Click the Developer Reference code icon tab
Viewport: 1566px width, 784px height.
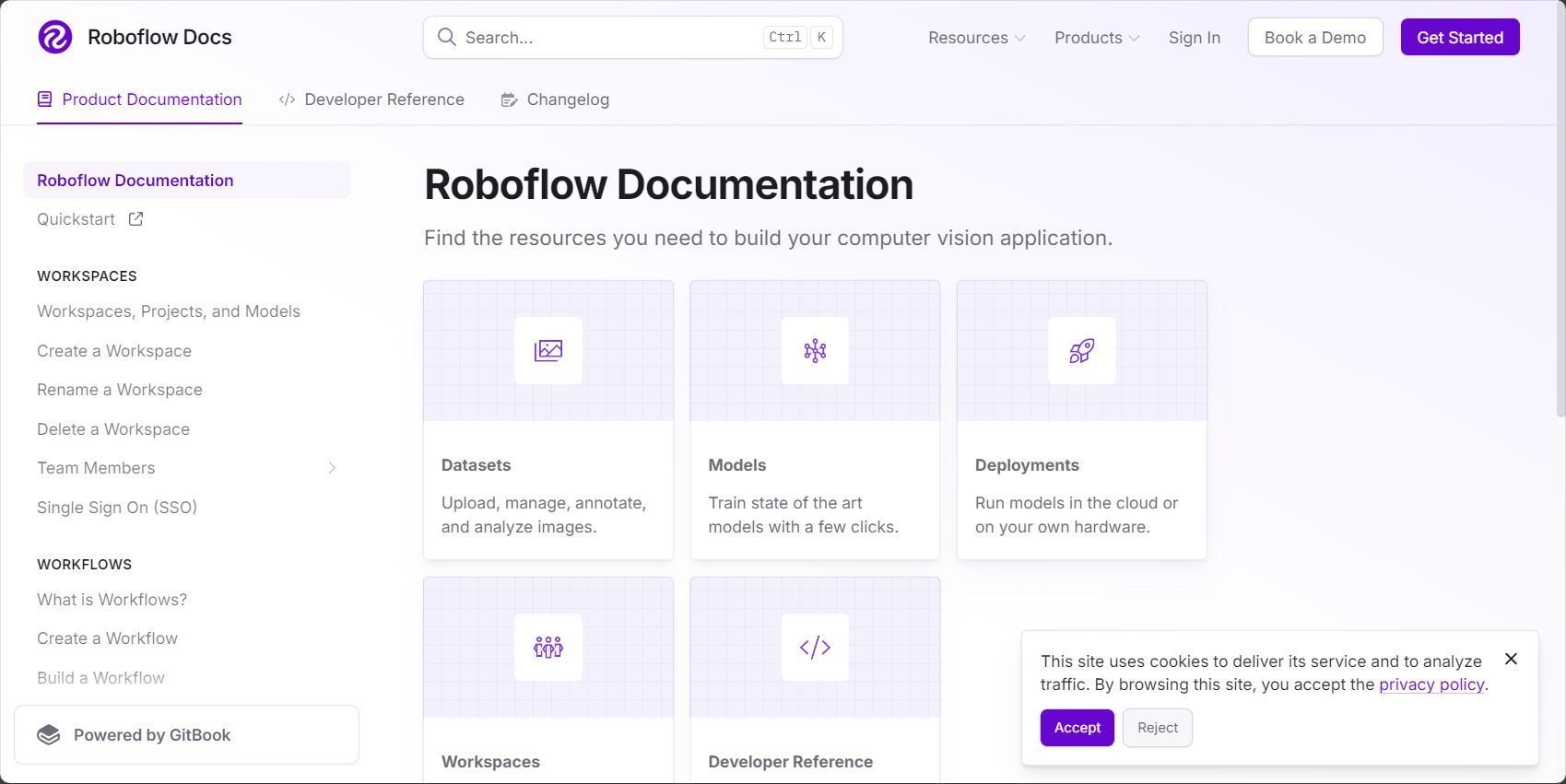tap(287, 99)
